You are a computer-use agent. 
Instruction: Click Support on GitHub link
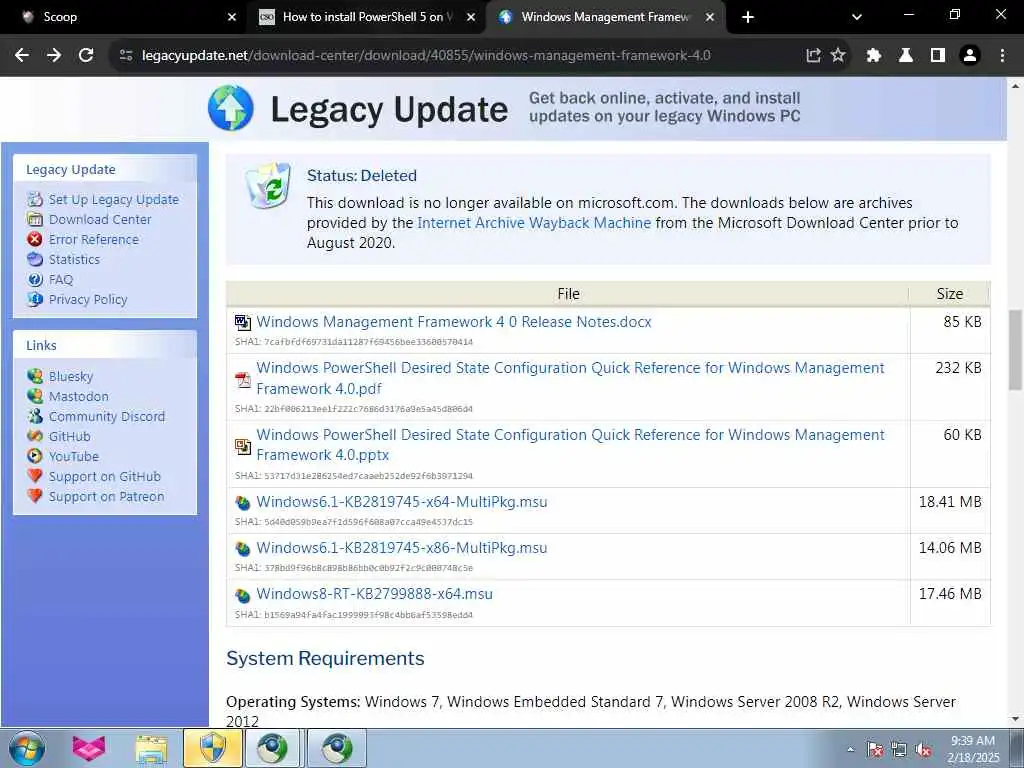click(104, 477)
